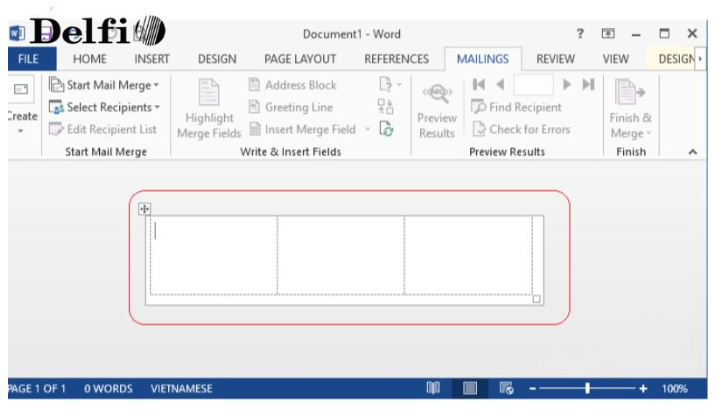Screen dimensions: 714x410
Task: Open Word Help question mark
Action: [580, 34]
